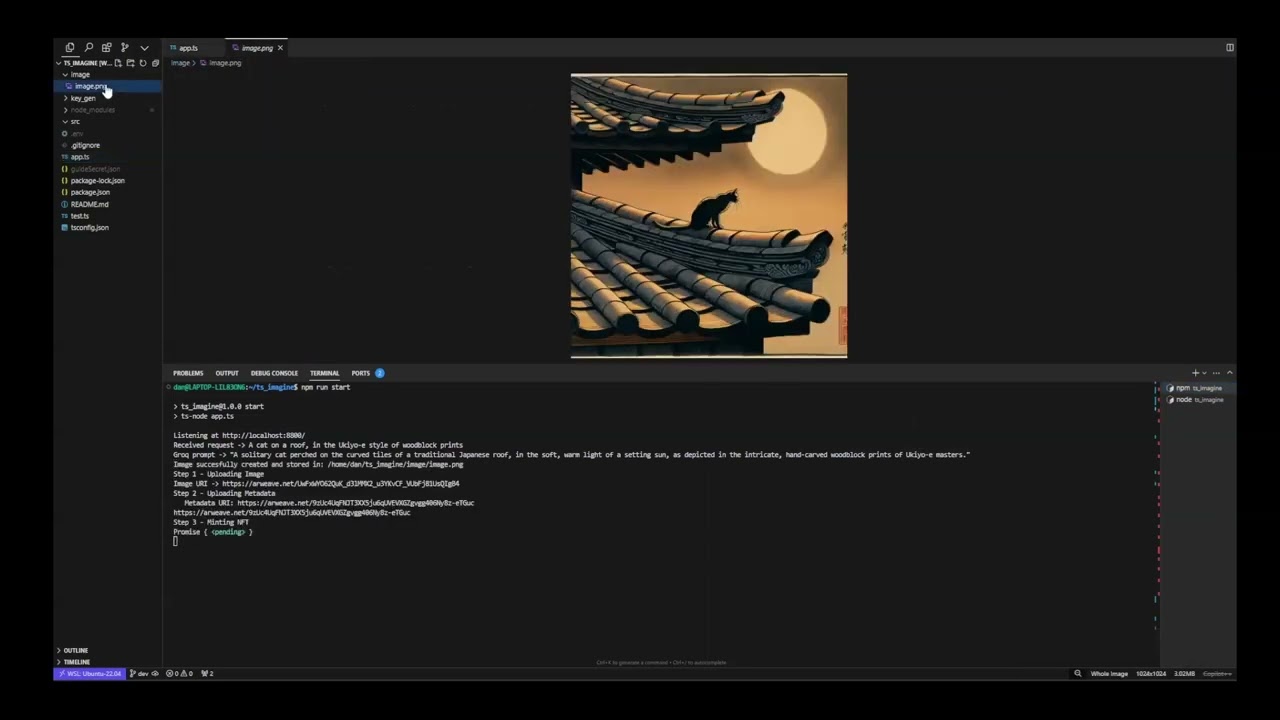Switch to the Debug Console tab
The image size is (1280, 720).
pyautogui.click(x=274, y=373)
